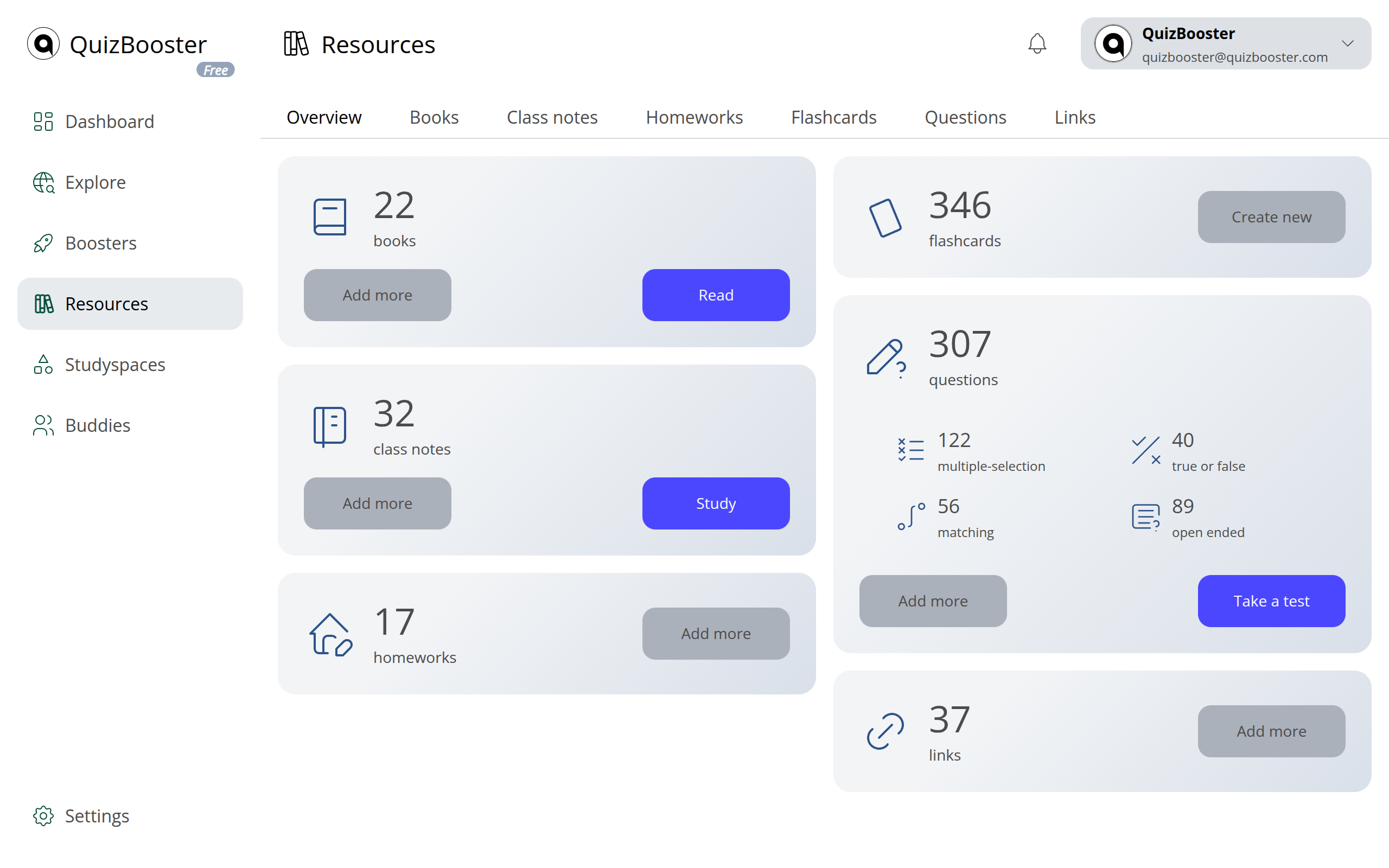Click the Settings gear icon

coord(43,816)
